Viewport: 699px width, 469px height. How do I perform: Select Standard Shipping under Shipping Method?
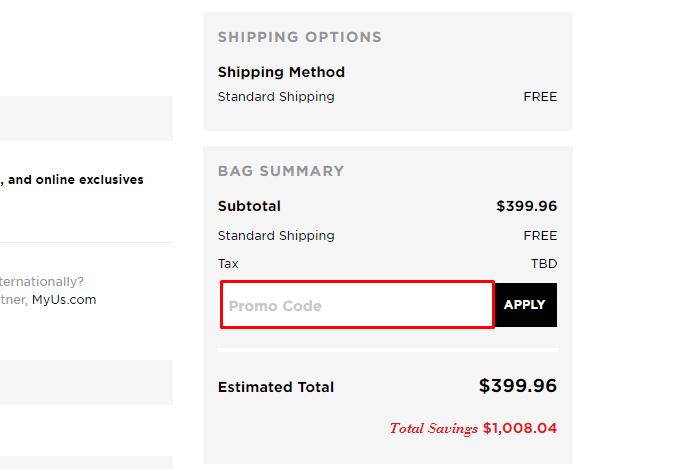276,97
